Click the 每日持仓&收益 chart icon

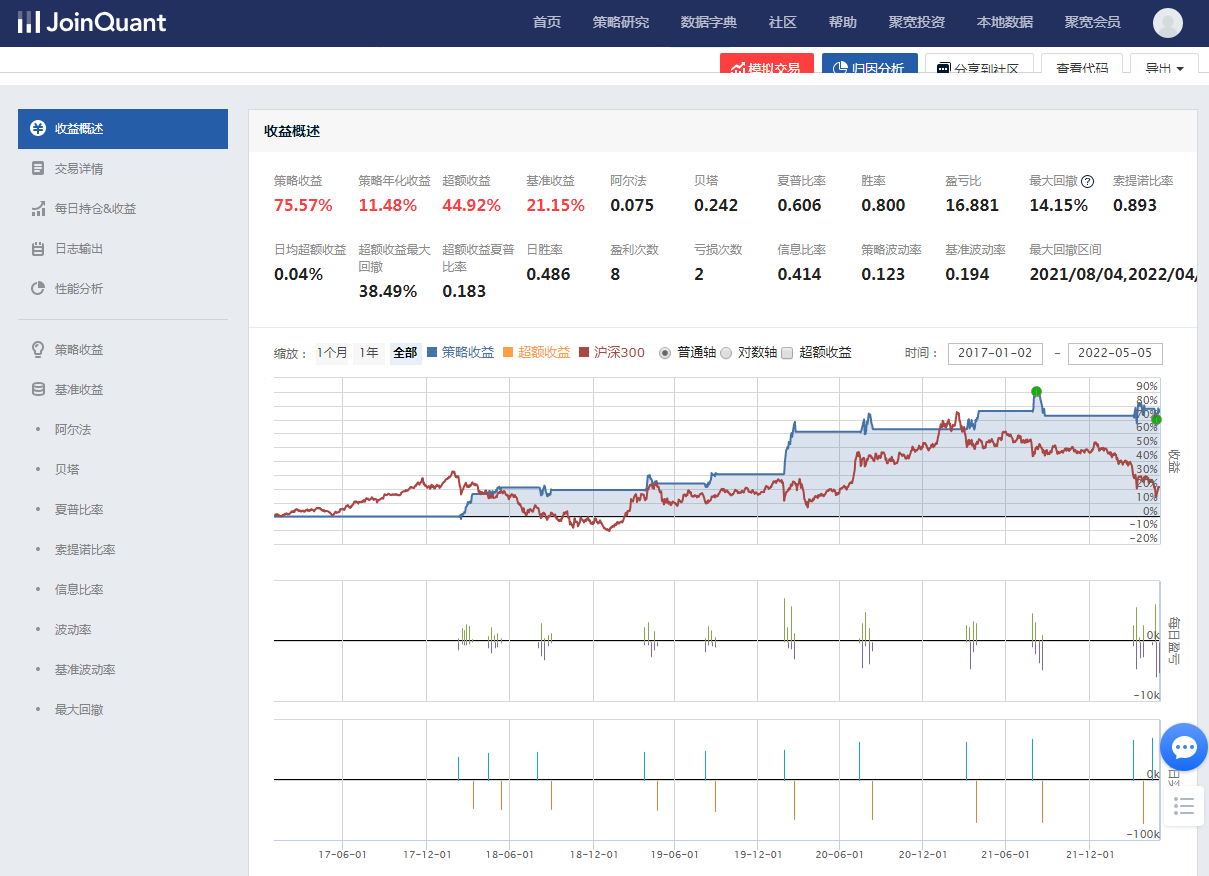(x=38, y=209)
